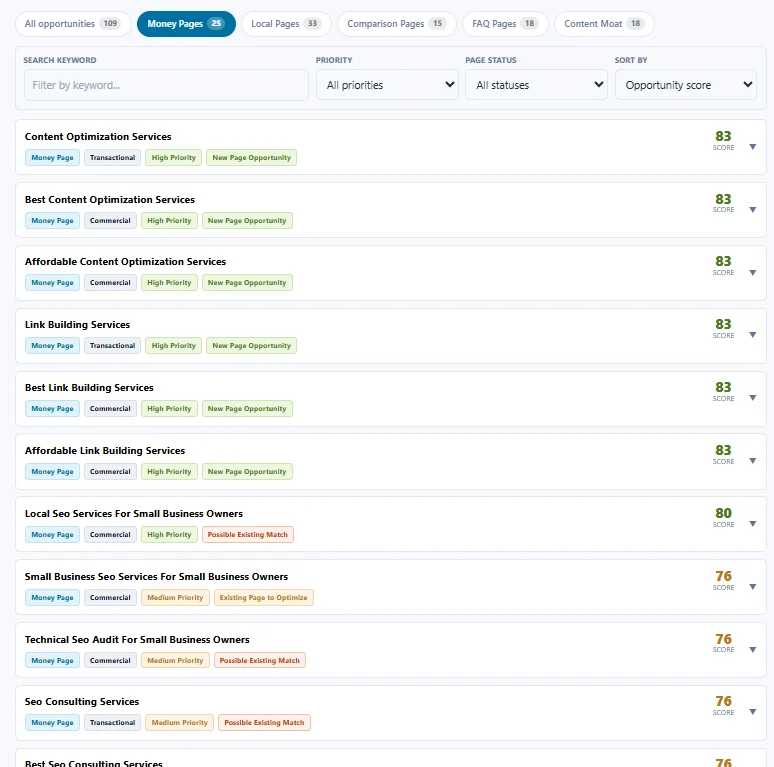Open the Sort by Opportunity score dropdown

click(686, 85)
